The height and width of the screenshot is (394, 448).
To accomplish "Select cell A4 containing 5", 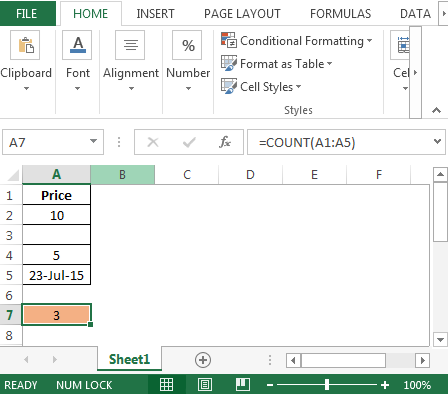I will 56,255.
